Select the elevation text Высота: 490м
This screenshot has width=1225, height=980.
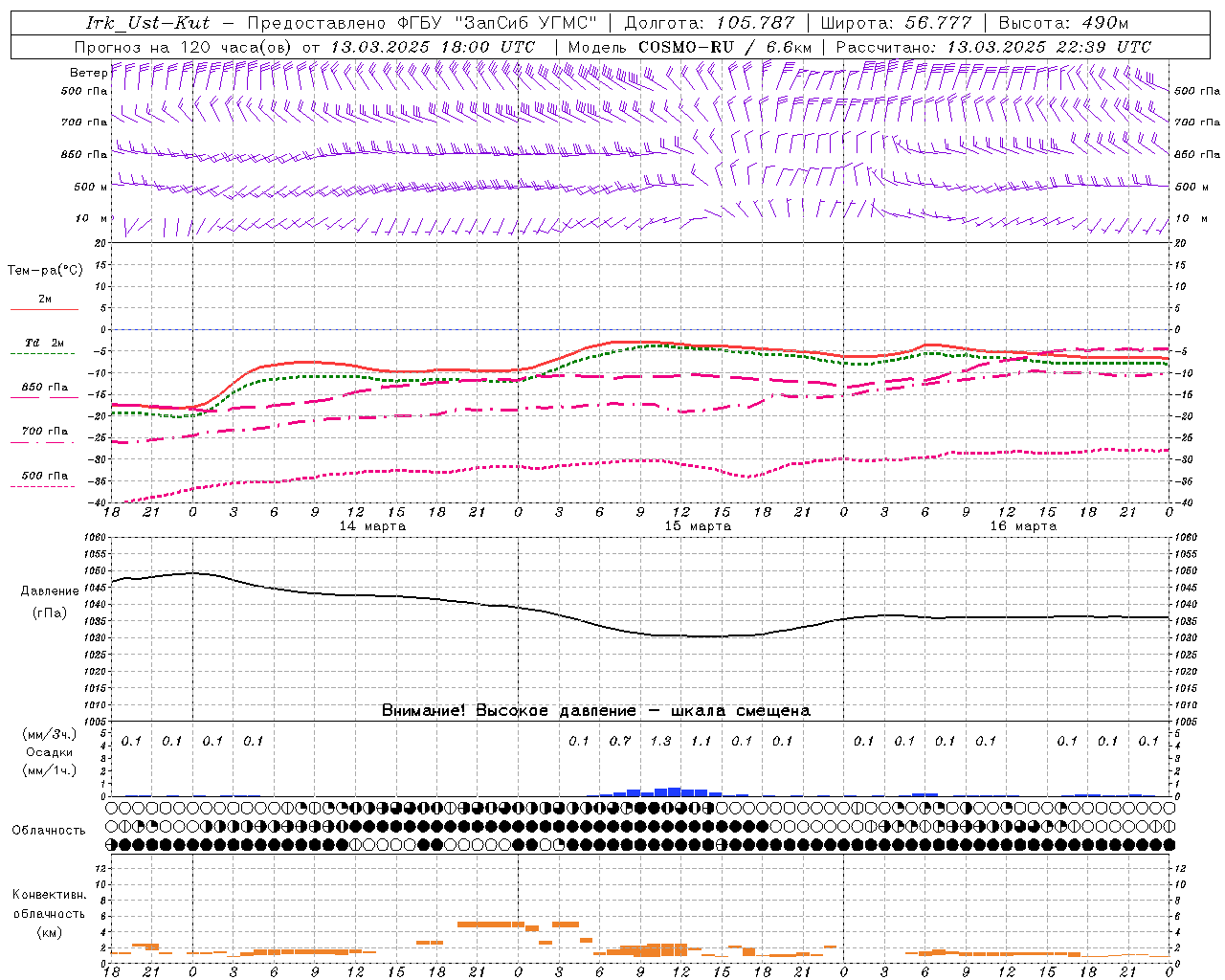pyautogui.click(x=1063, y=23)
